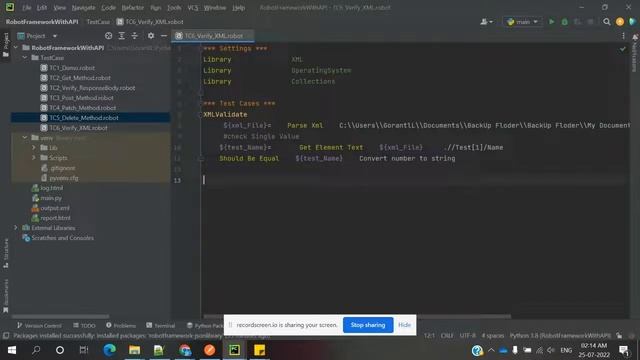This screenshot has width=640, height=360.
Task: Expand External Libraries node
Action: click(16, 228)
